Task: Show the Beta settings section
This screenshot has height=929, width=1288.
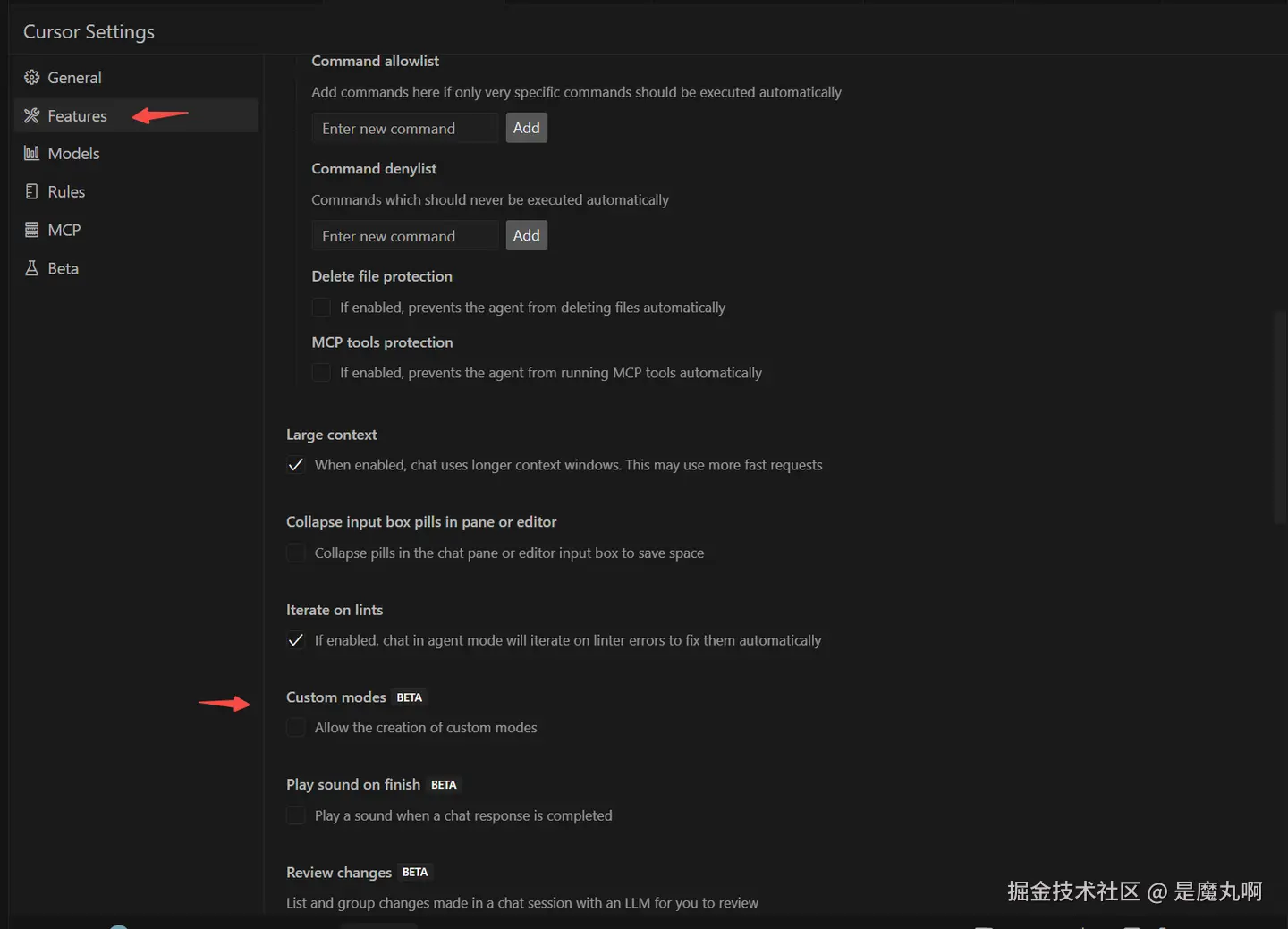Action: [136, 268]
